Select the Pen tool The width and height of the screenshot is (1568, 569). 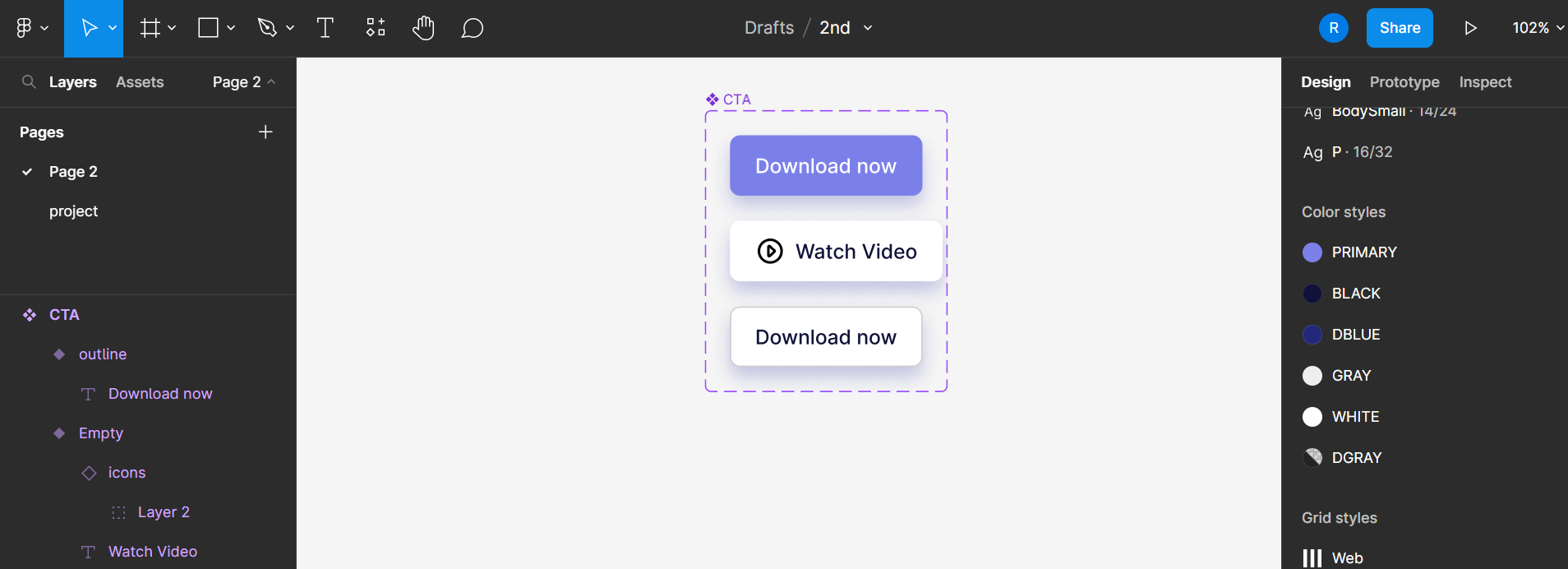[x=267, y=28]
